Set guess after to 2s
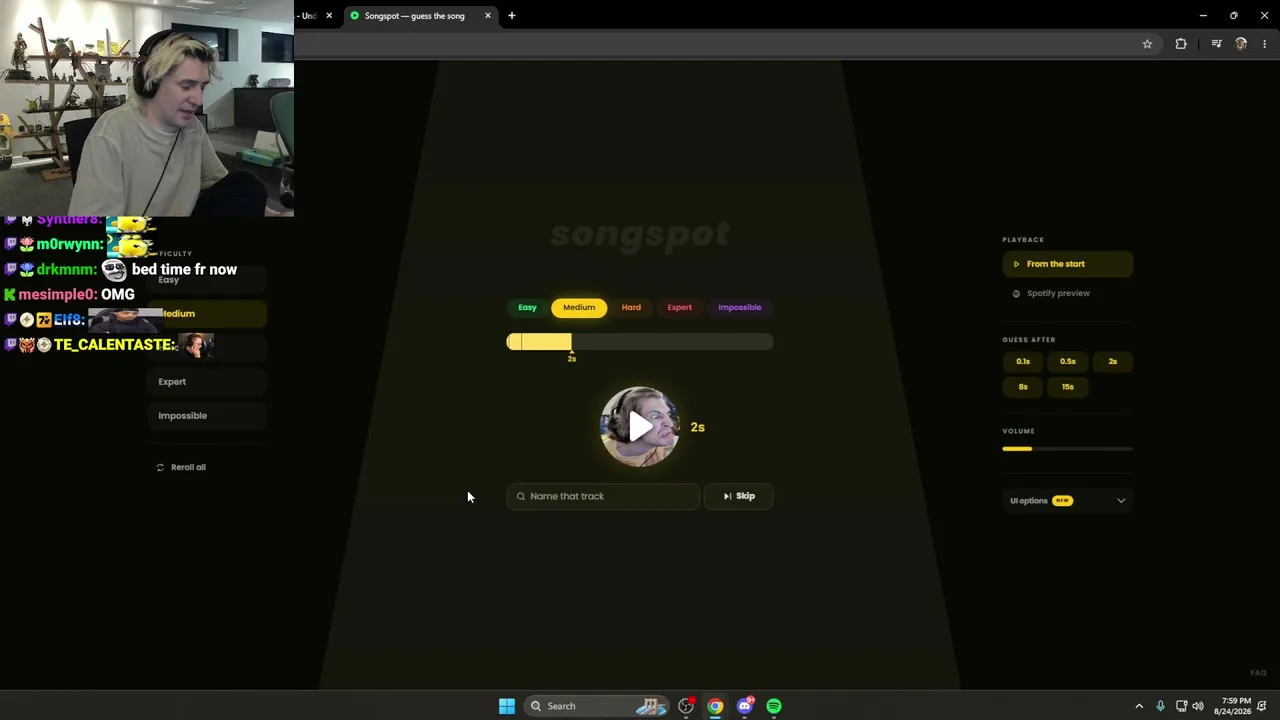Viewport: 1280px width, 720px height. click(1113, 361)
